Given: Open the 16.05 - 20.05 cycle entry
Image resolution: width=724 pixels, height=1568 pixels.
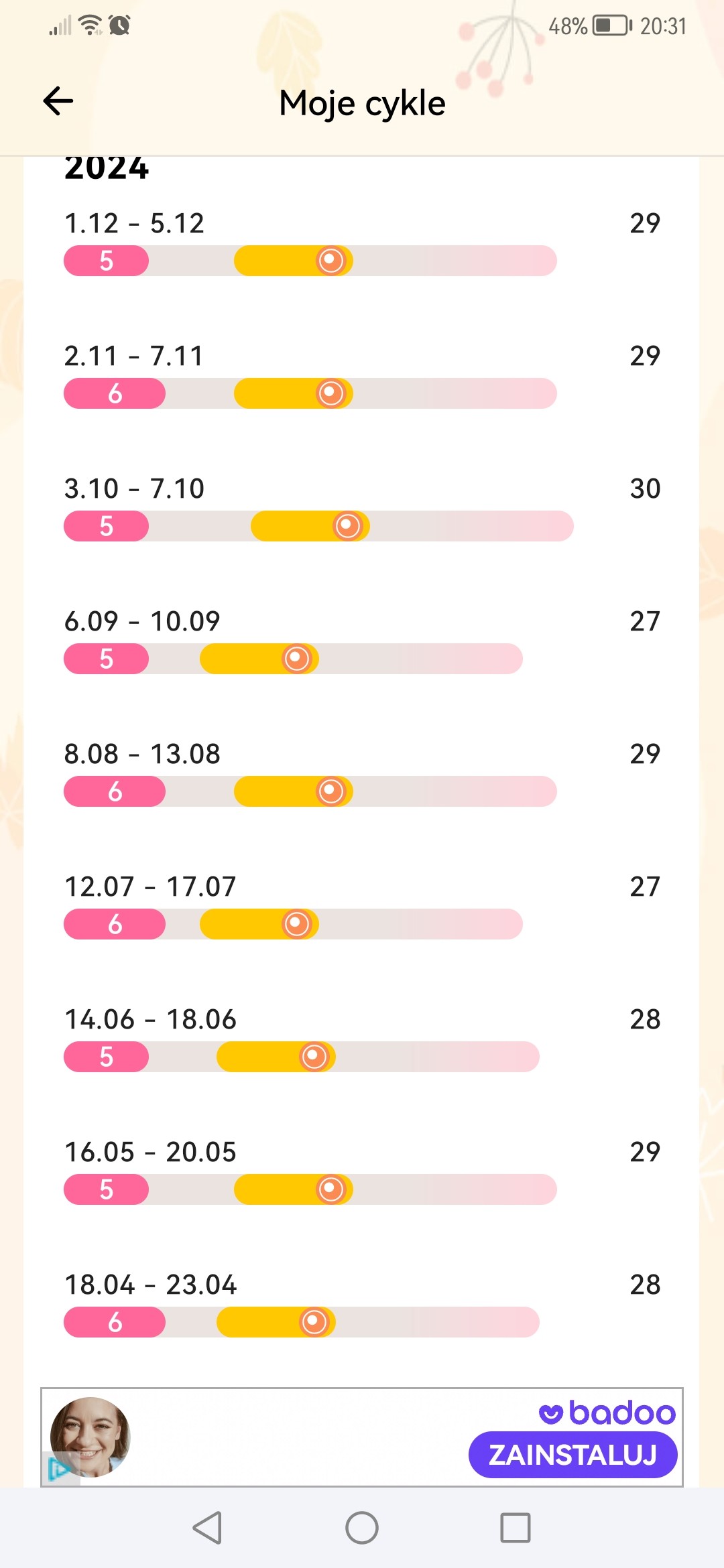Looking at the screenshot, I should [150, 1152].
